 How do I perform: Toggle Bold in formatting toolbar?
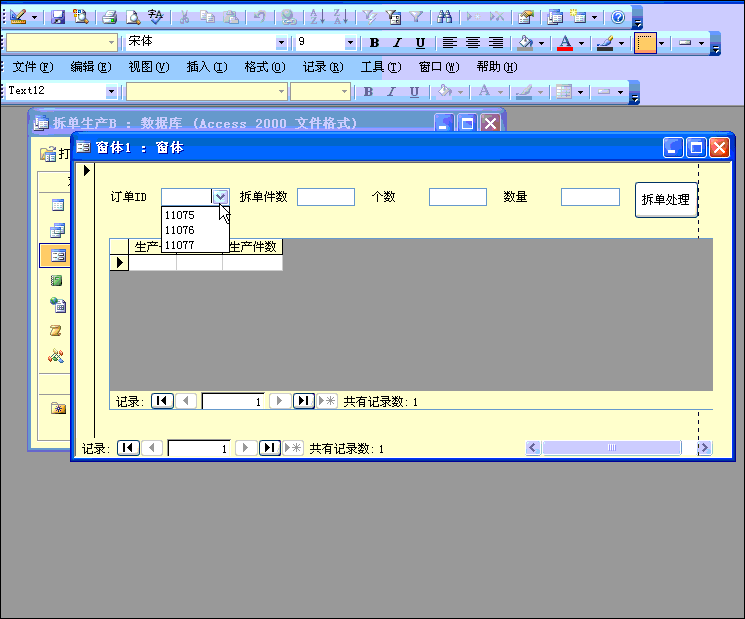[374, 43]
